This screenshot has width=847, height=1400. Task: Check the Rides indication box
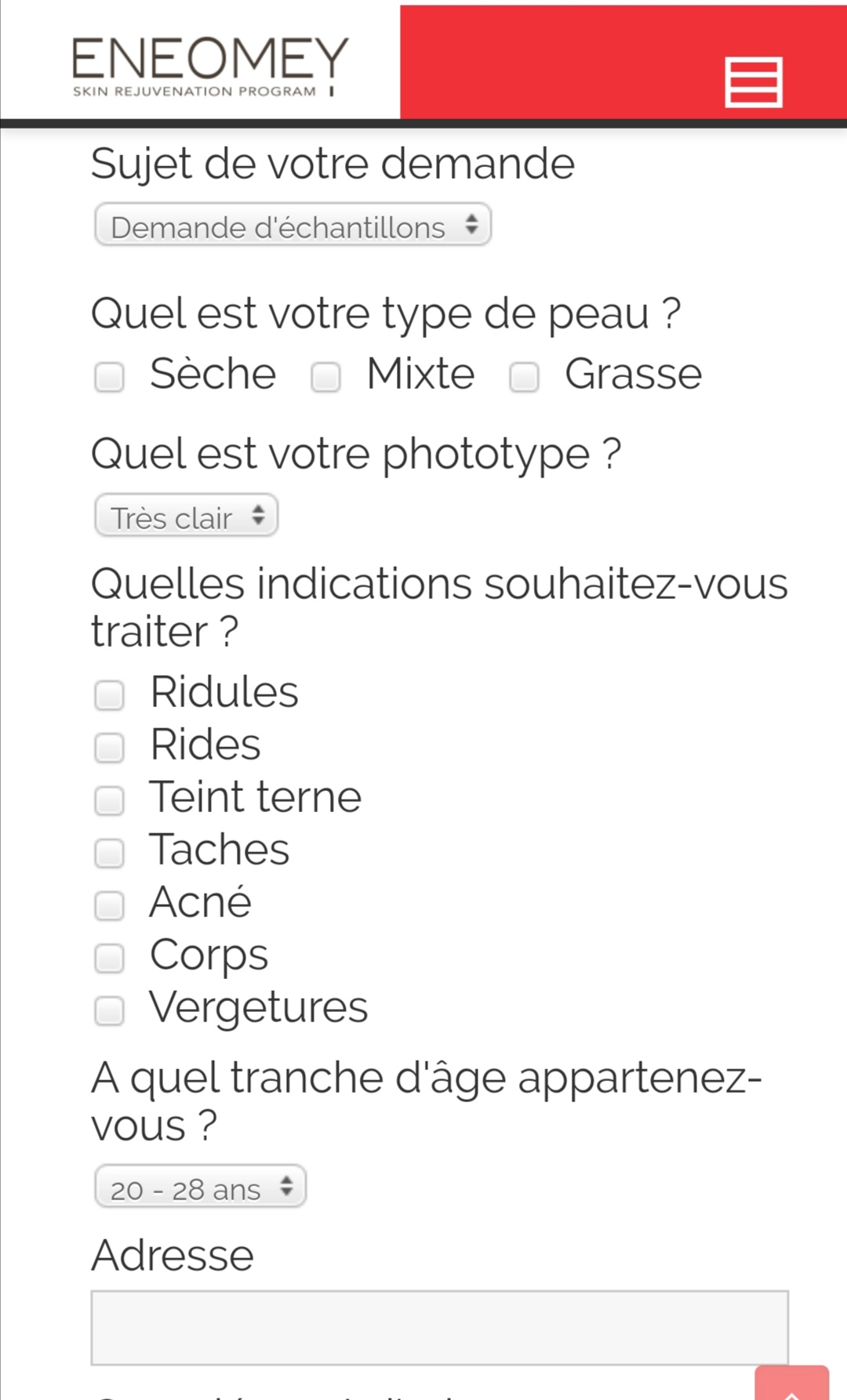pyautogui.click(x=110, y=747)
